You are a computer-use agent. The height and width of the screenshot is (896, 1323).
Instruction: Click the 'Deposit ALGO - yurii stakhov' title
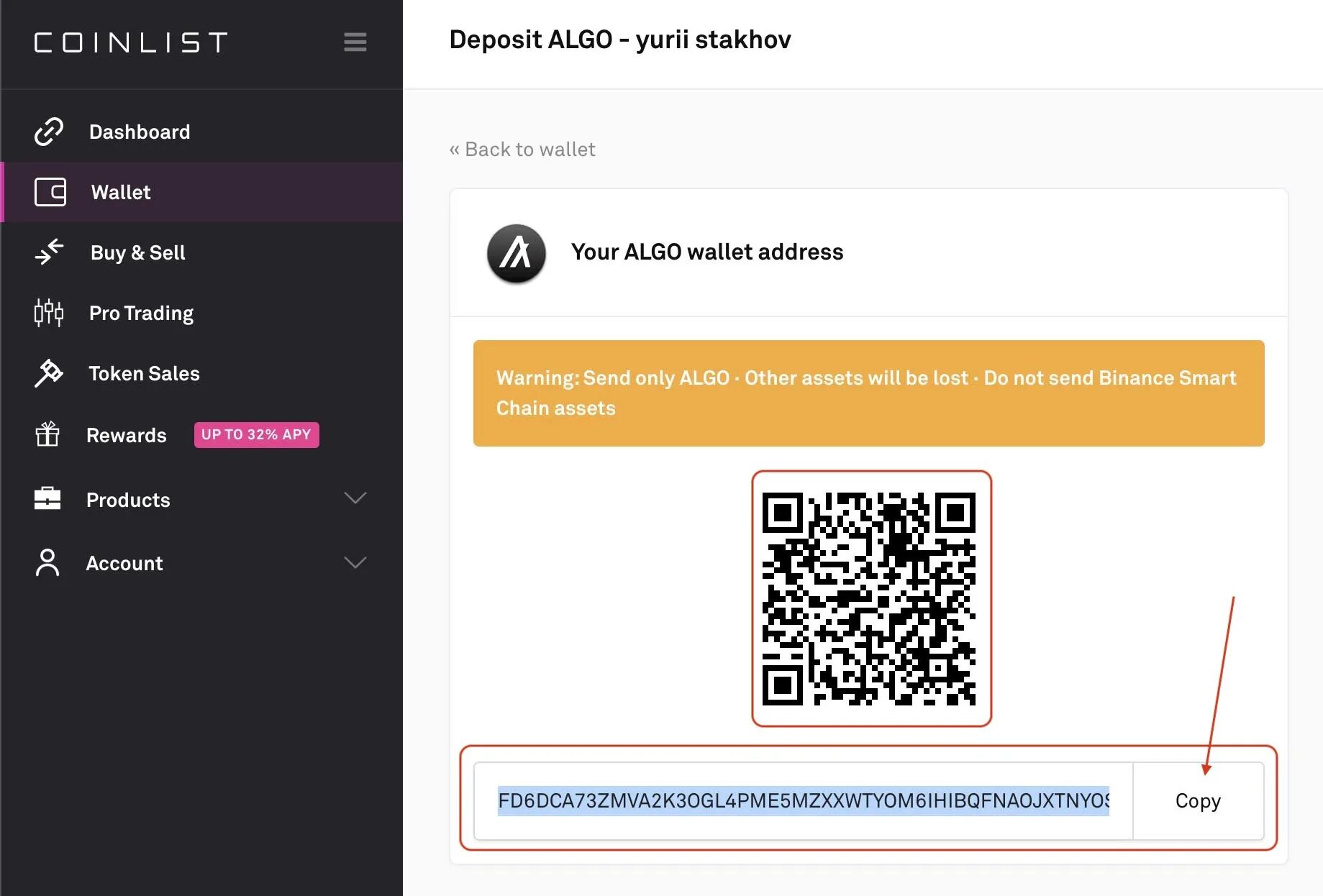tap(619, 40)
